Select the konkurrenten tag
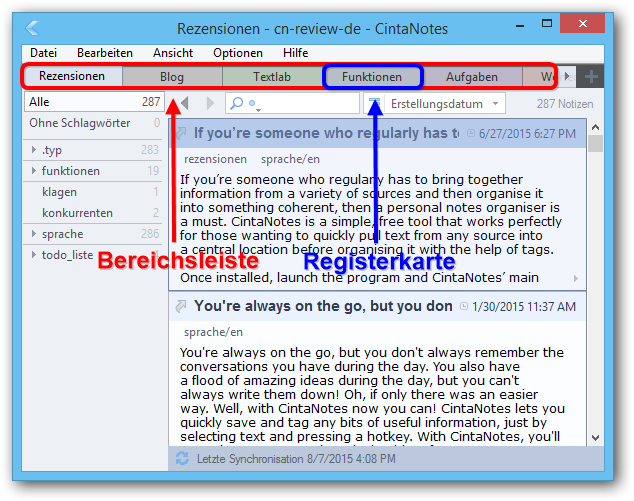 [94, 213]
